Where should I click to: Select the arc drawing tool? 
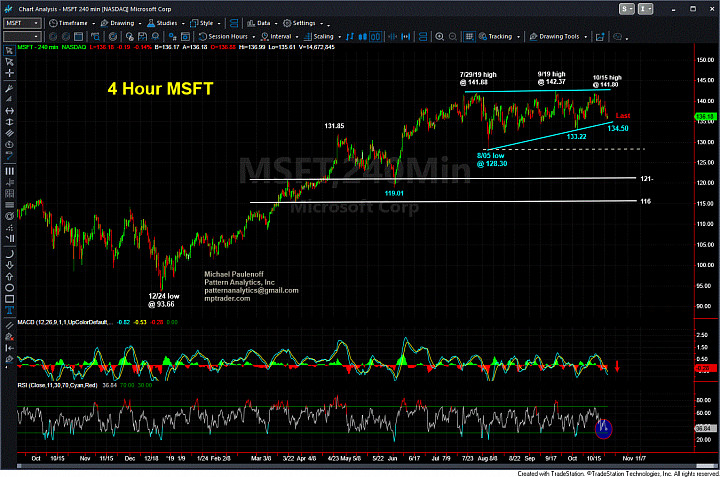pos(9,254)
